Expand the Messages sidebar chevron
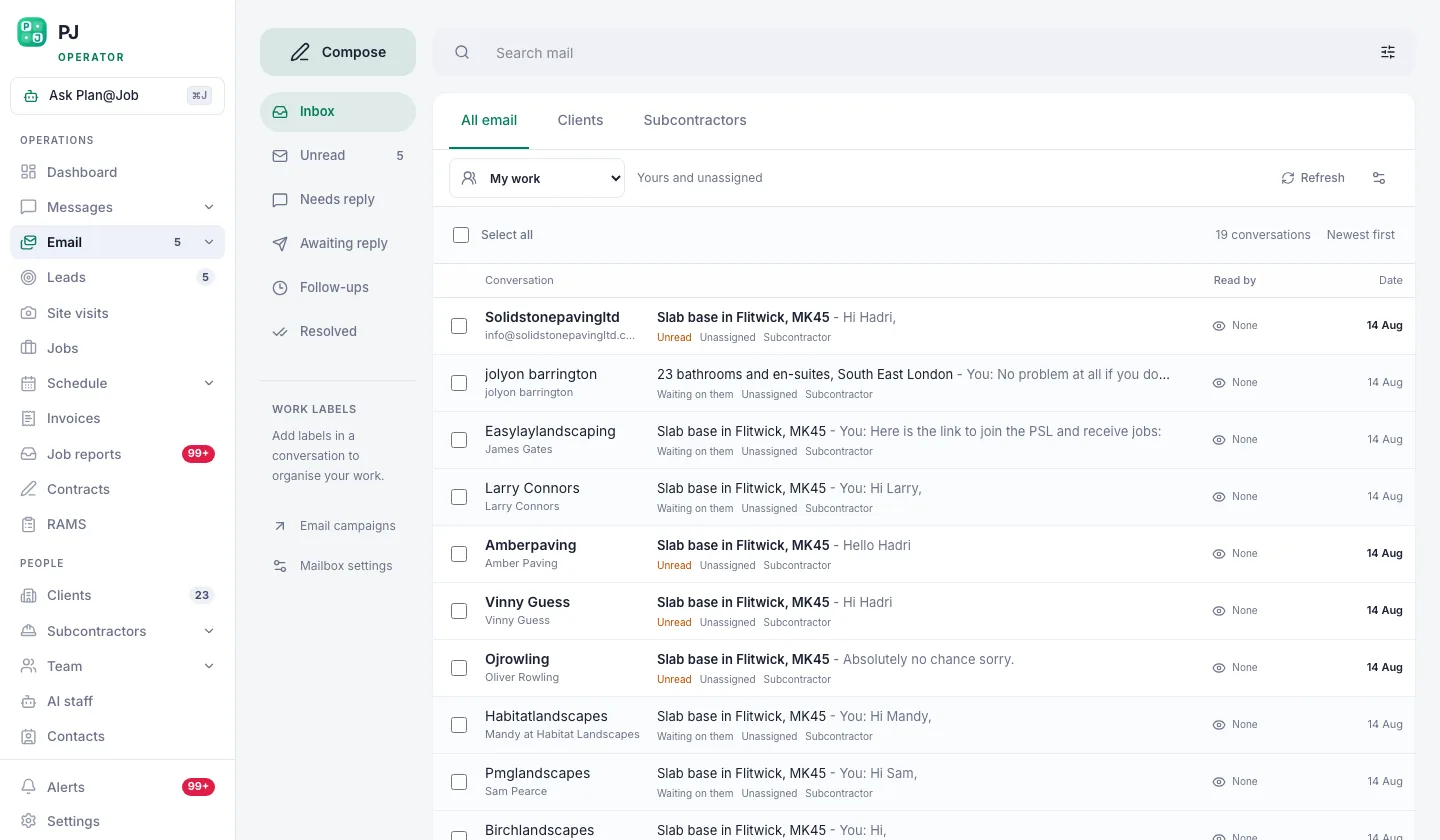Screen dimensions: 1440x840 tap(209, 207)
